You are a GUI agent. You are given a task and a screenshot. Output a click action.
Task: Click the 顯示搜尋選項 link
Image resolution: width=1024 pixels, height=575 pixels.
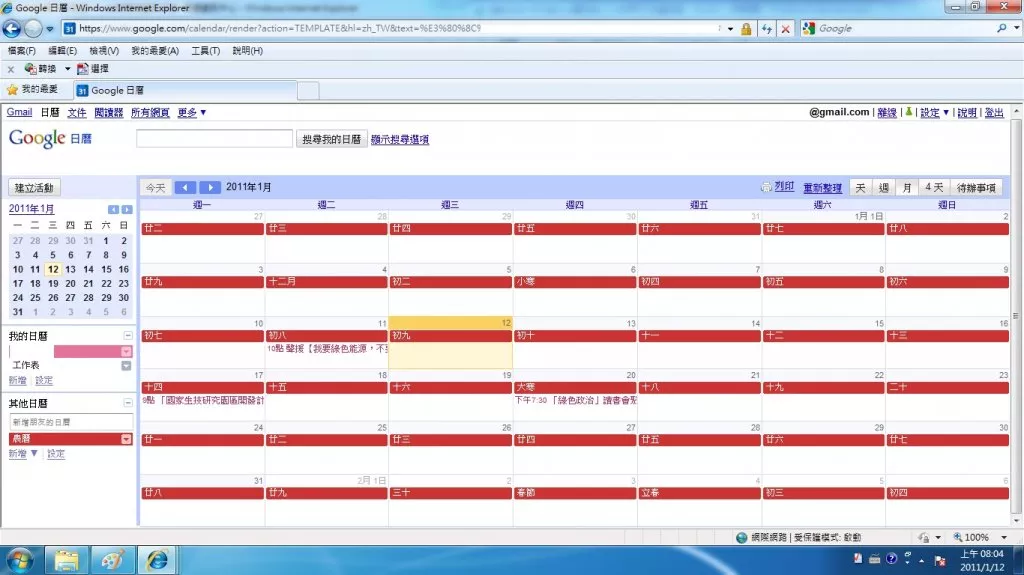[400, 140]
